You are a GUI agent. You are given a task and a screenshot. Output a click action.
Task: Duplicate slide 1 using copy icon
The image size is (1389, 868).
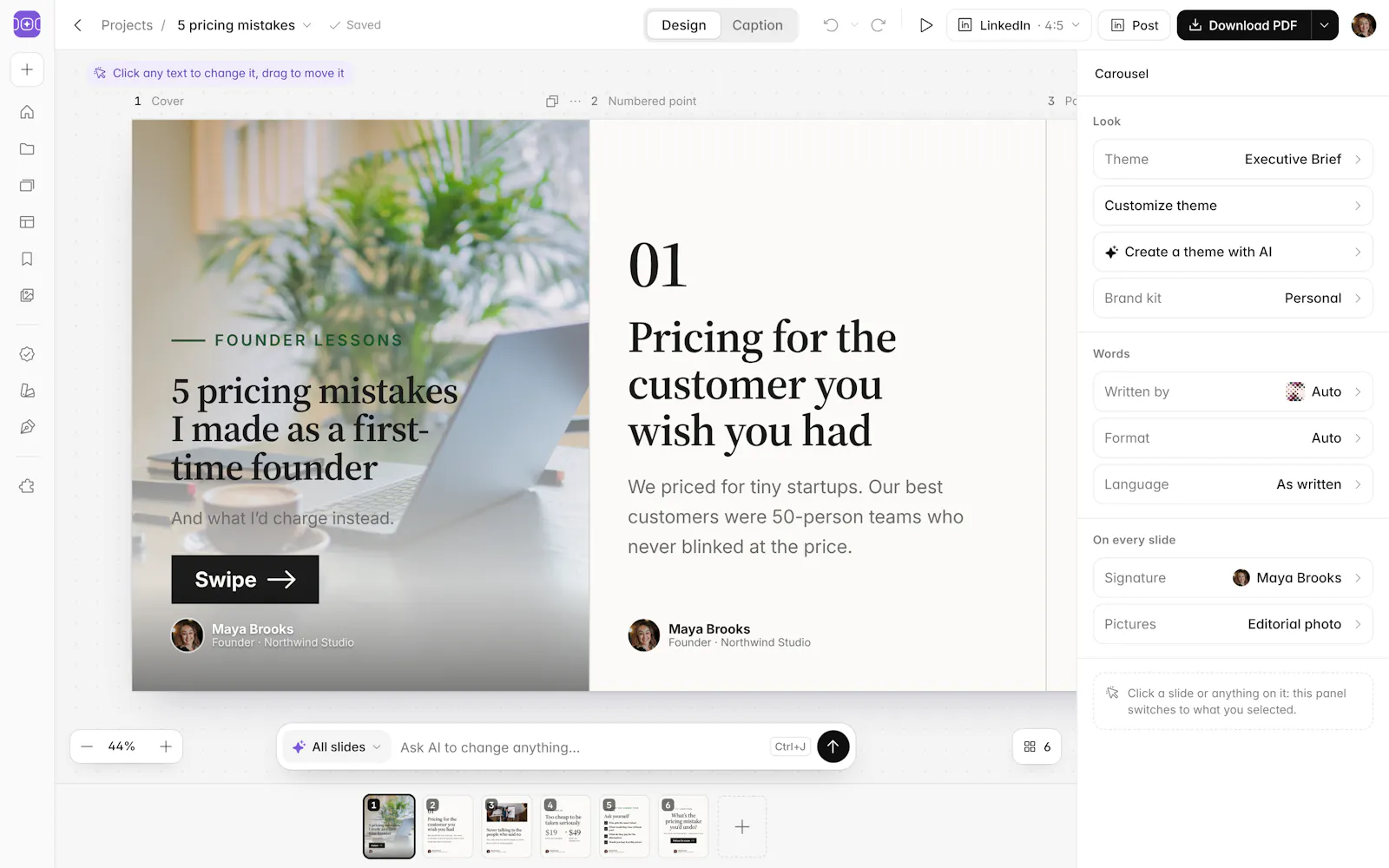coord(551,102)
